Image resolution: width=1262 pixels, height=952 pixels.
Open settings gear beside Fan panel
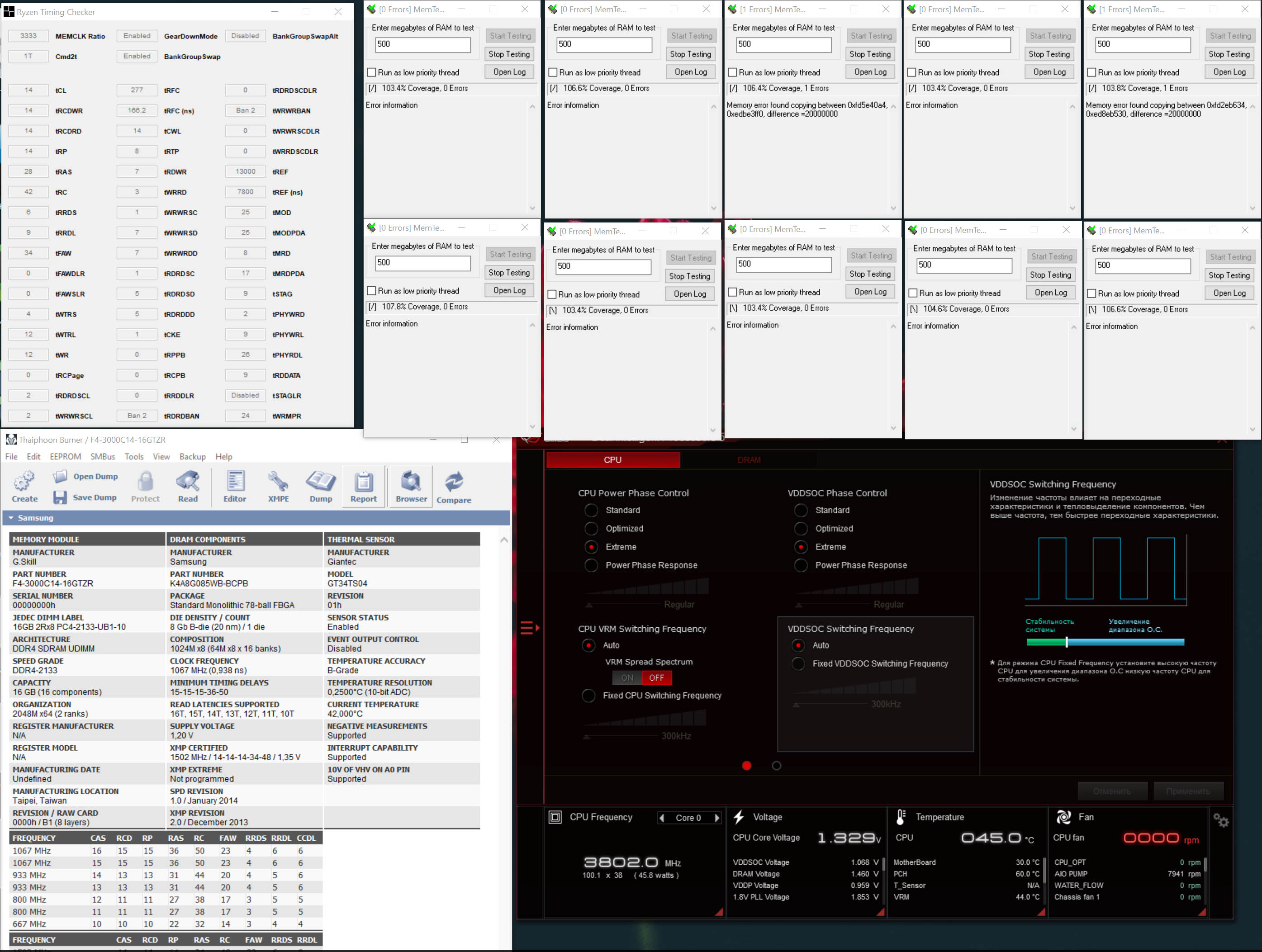tap(1220, 820)
